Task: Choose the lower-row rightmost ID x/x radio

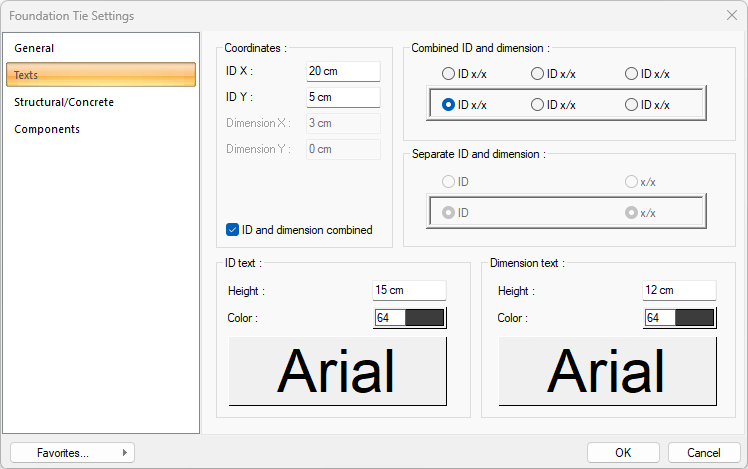Action: click(x=631, y=104)
